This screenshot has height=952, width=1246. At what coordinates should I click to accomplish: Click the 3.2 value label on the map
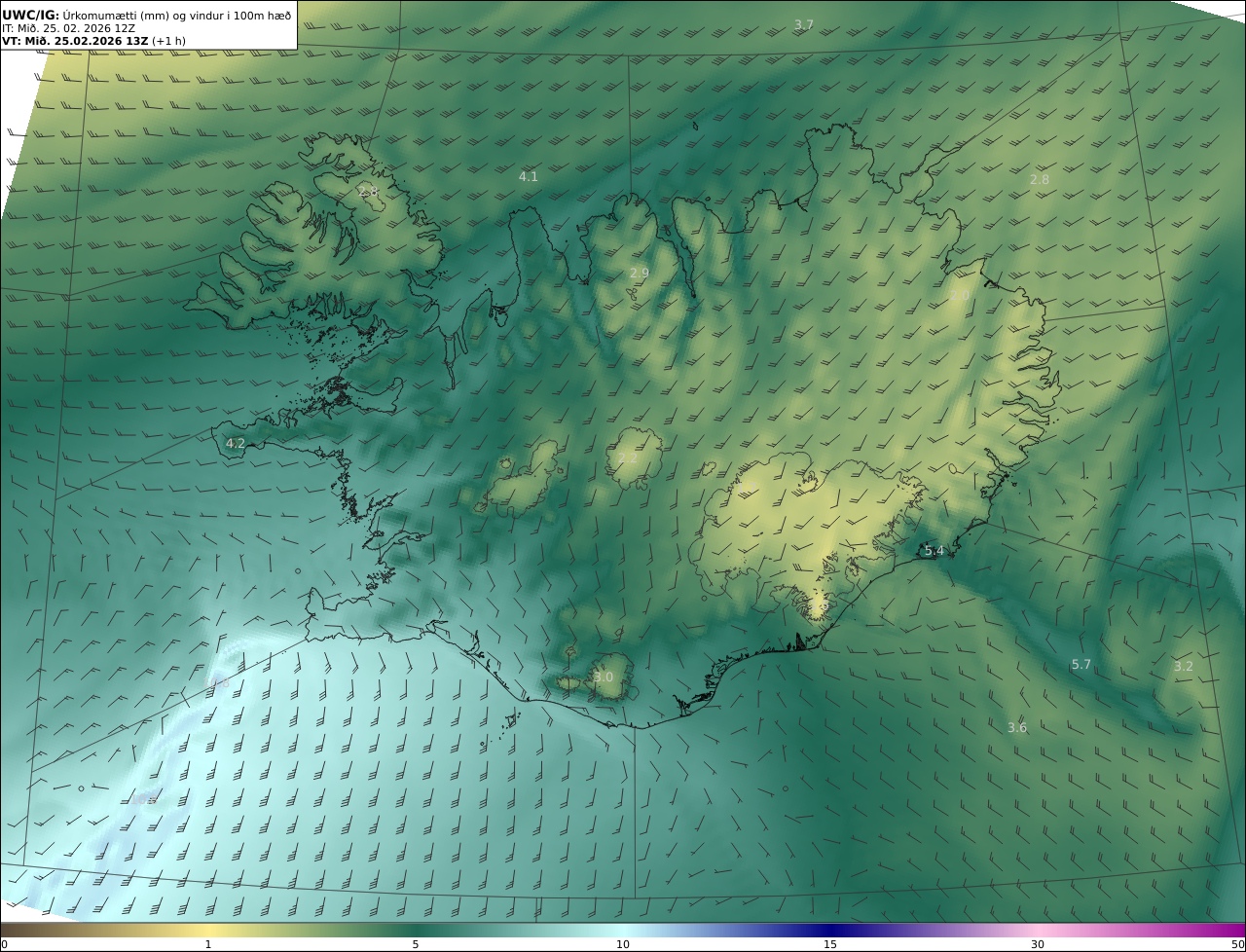click(x=1184, y=666)
